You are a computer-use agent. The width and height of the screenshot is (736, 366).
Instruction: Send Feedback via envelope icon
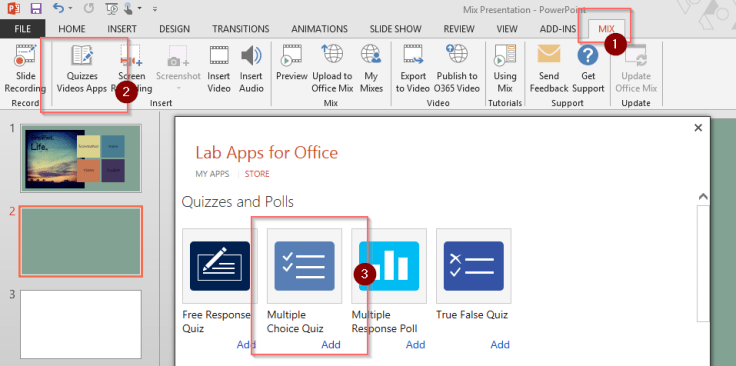[549, 69]
